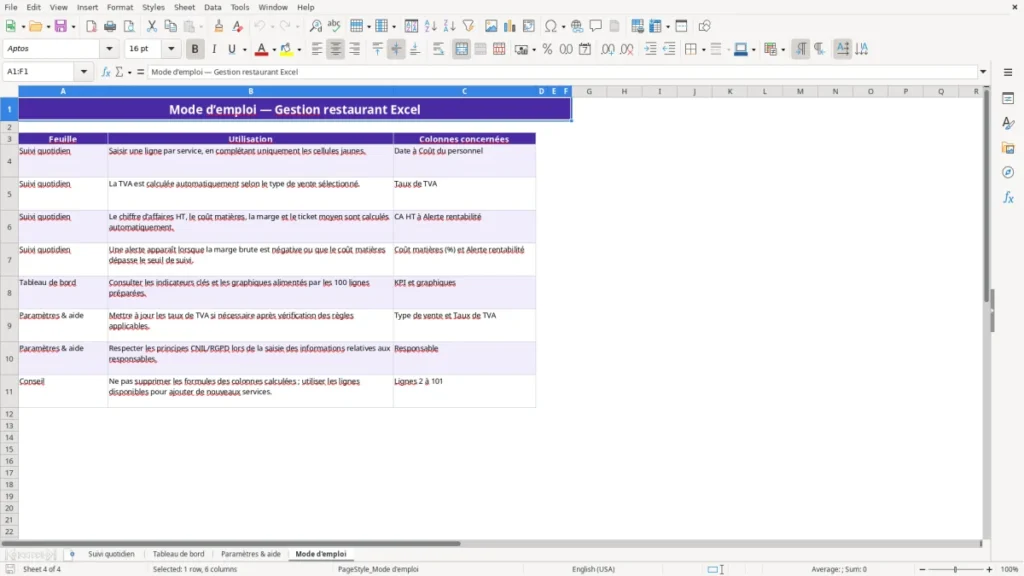Open font color dropdown arrow
Screen dimensions: 1024x576
[274, 50]
